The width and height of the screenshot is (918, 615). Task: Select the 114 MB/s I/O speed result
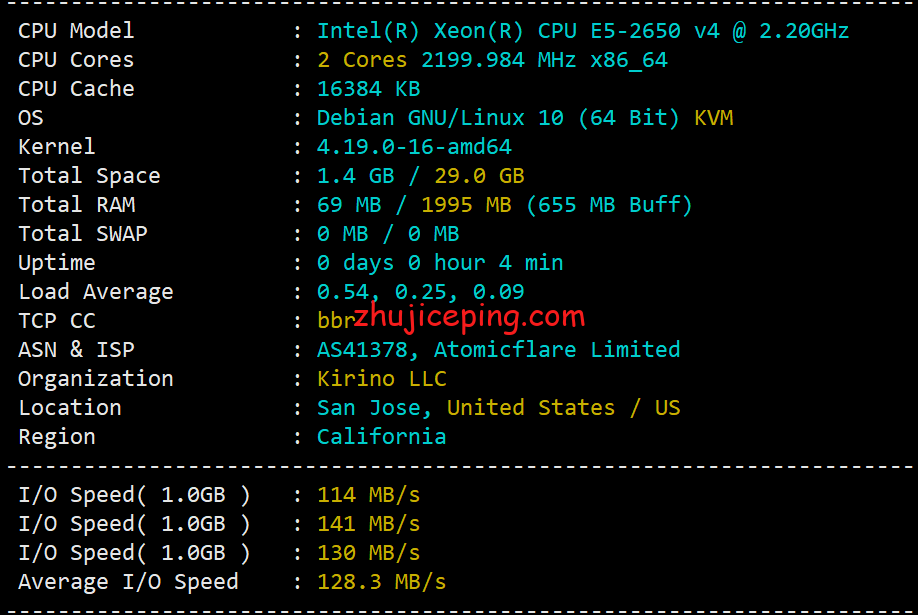(x=369, y=495)
